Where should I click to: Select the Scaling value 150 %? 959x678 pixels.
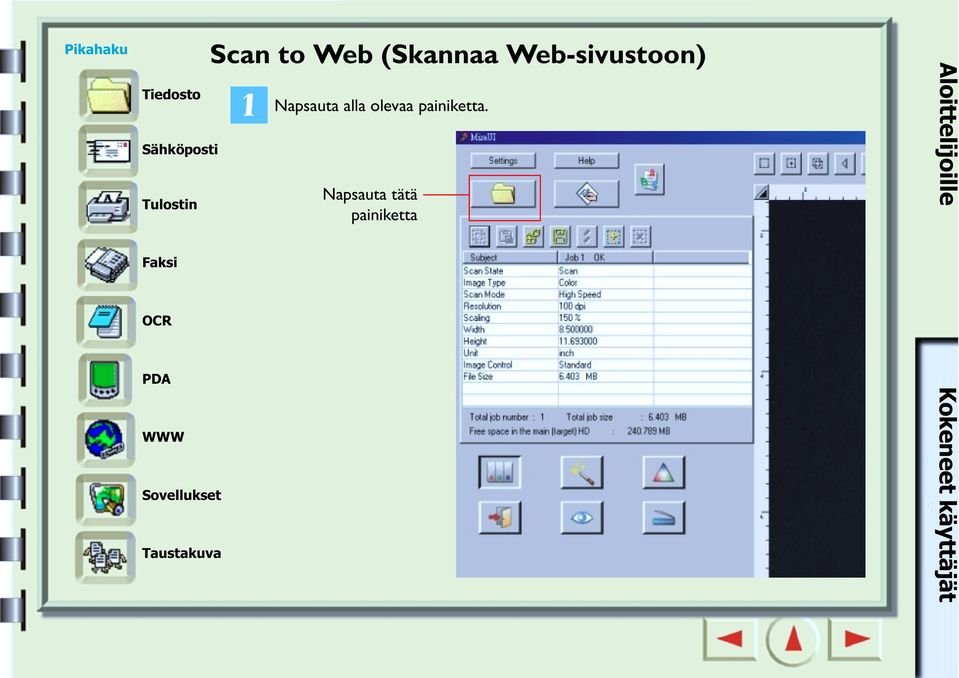569,318
